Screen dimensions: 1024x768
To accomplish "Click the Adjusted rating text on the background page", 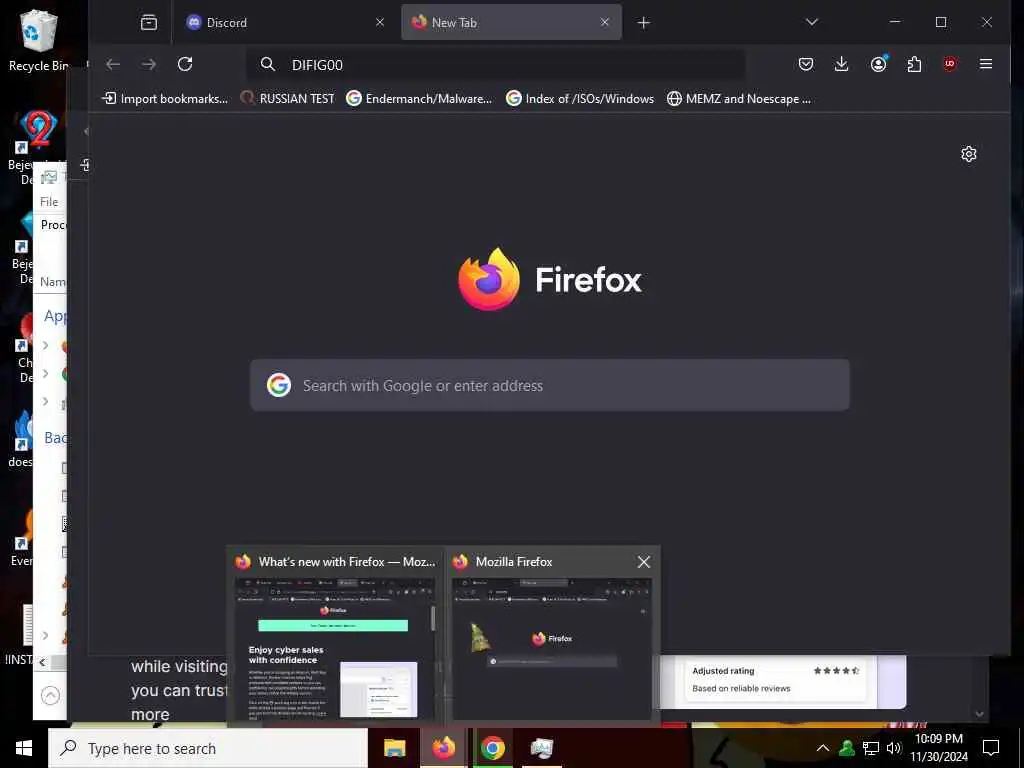I will [x=723, y=671].
